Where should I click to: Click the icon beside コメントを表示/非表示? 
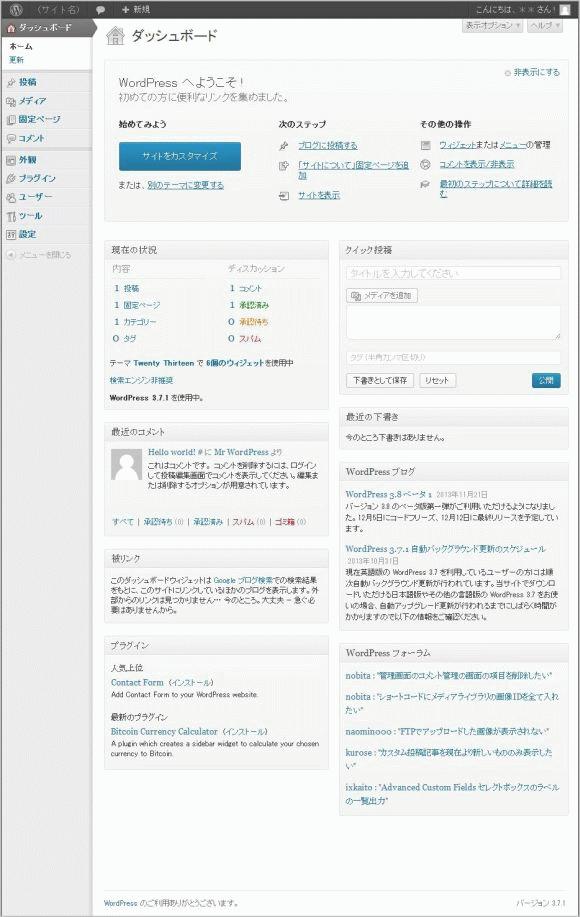pos(426,164)
